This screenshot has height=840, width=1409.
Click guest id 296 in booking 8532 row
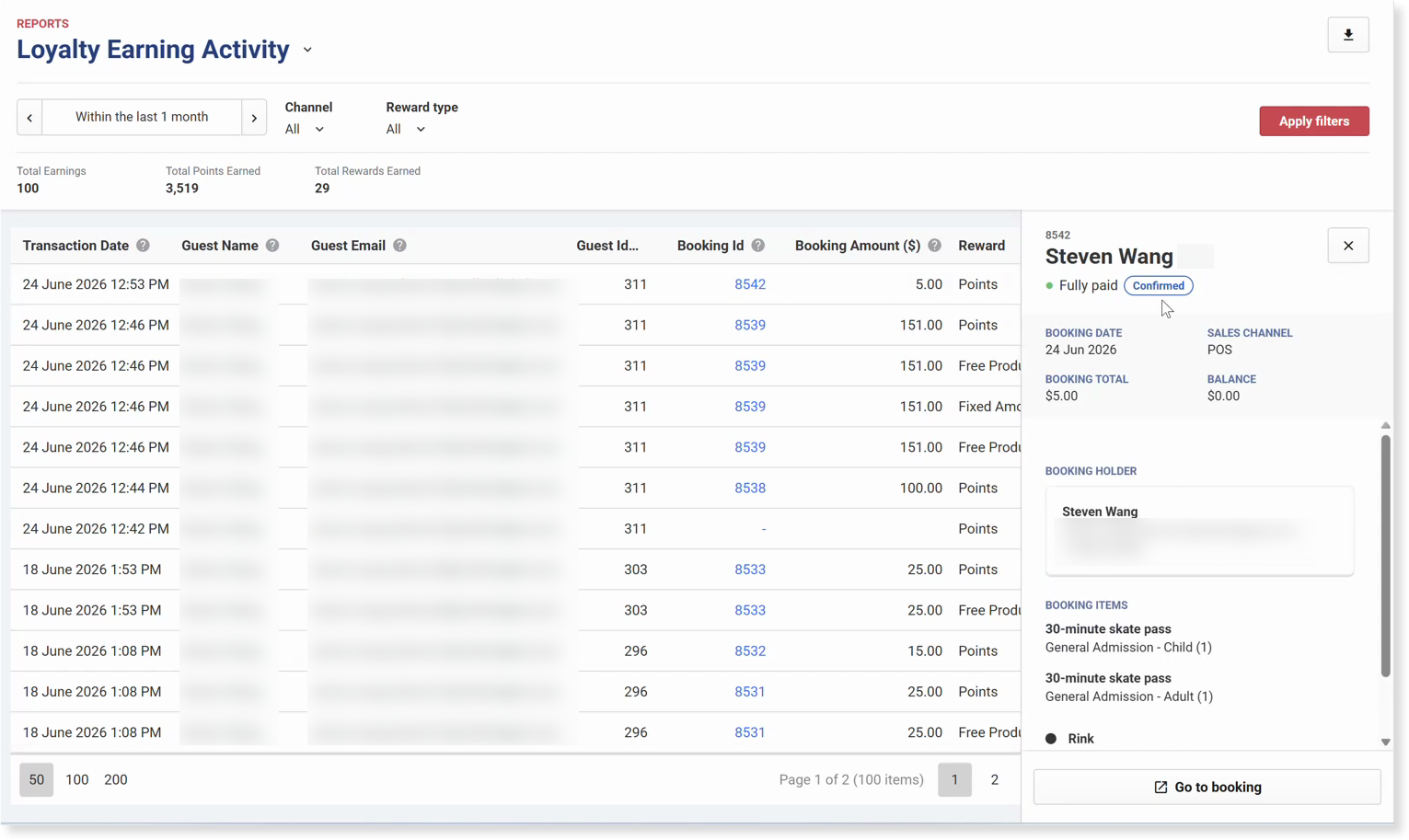point(635,650)
